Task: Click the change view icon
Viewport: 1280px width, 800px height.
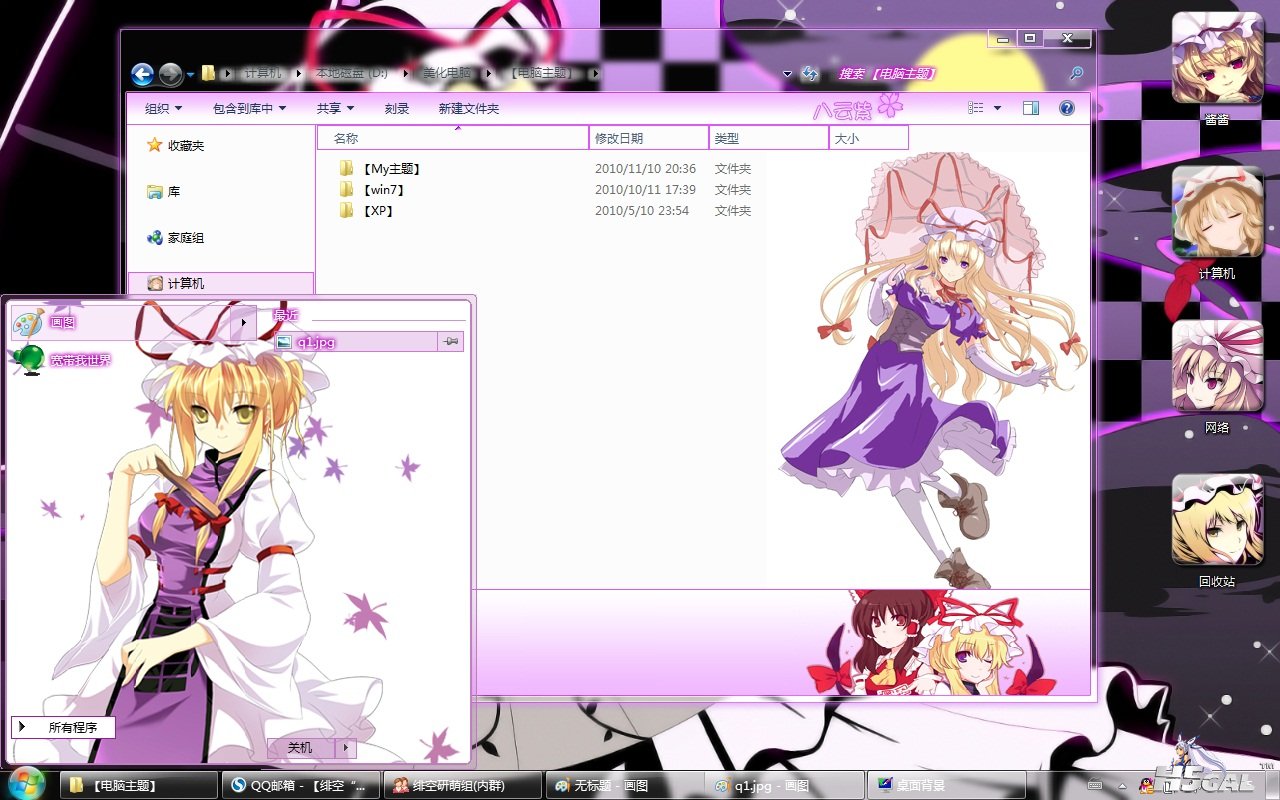Action: tap(976, 108)
